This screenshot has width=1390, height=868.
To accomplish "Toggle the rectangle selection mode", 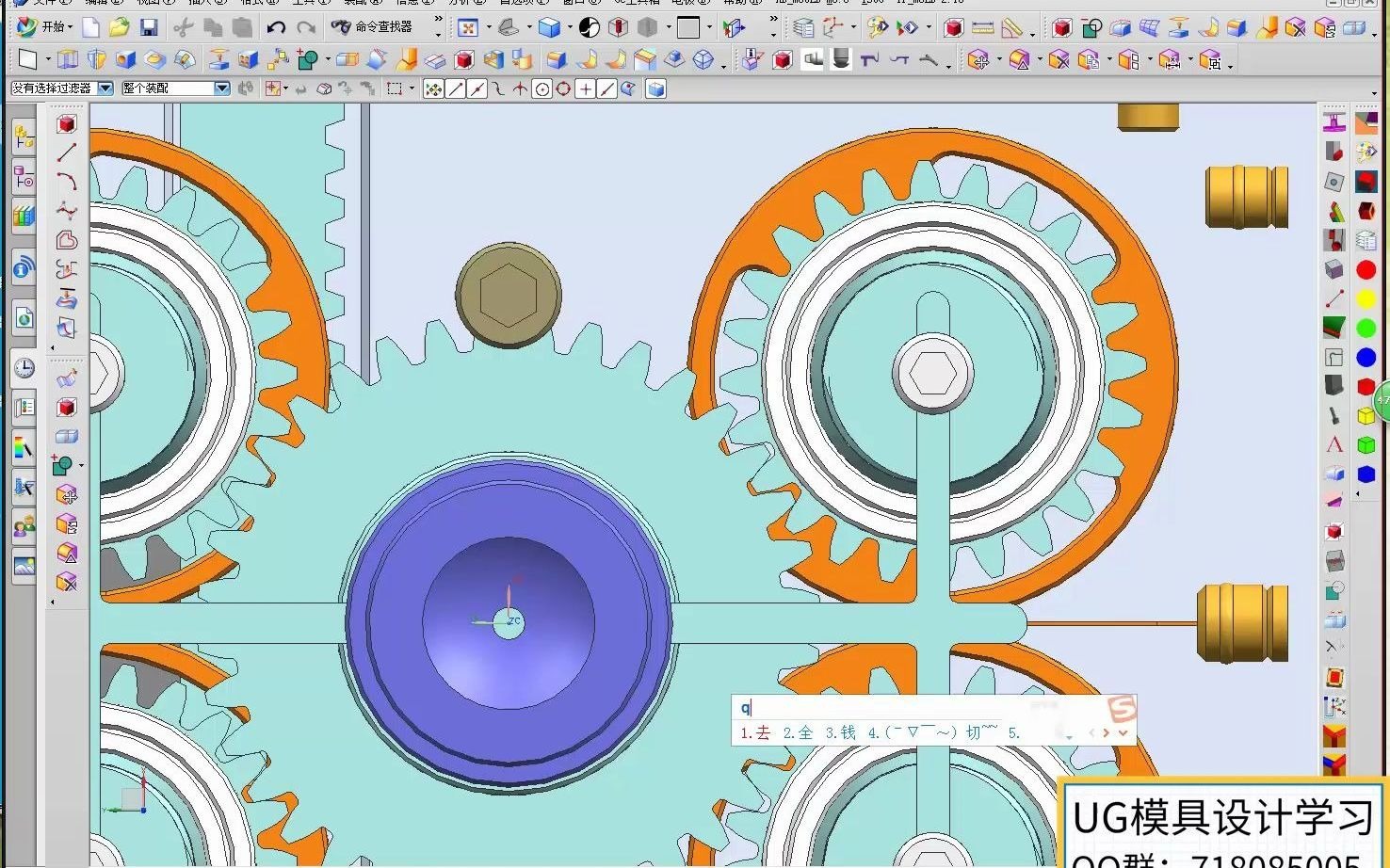I will click(x=396, y=88).
